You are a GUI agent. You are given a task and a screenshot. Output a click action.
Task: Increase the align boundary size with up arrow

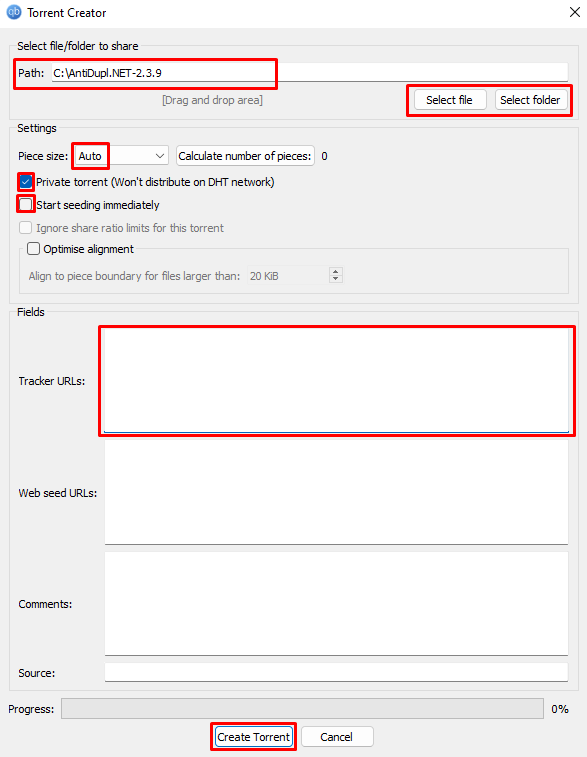(x=336, y=272)
